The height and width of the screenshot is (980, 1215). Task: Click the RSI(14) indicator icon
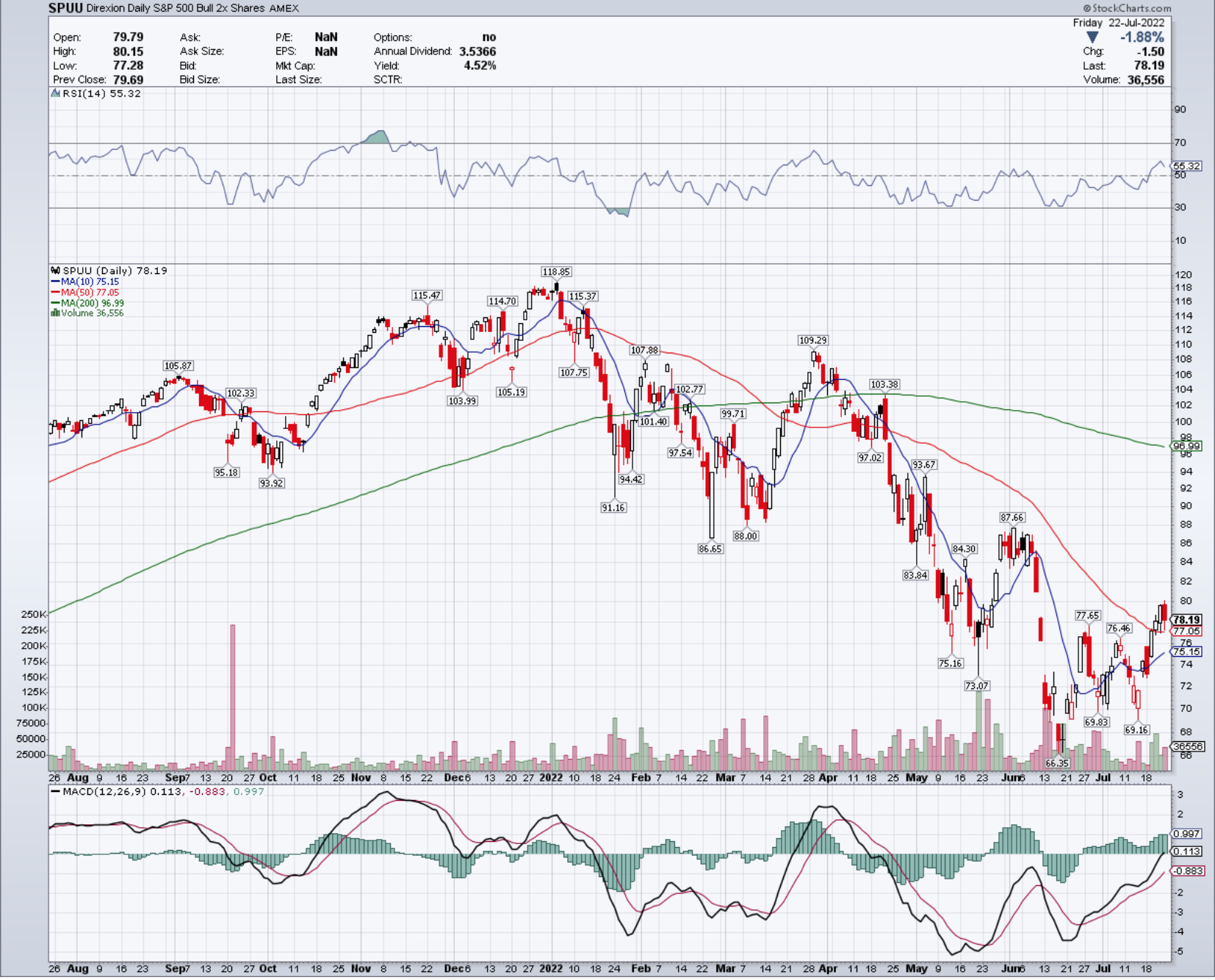point(56,93)
